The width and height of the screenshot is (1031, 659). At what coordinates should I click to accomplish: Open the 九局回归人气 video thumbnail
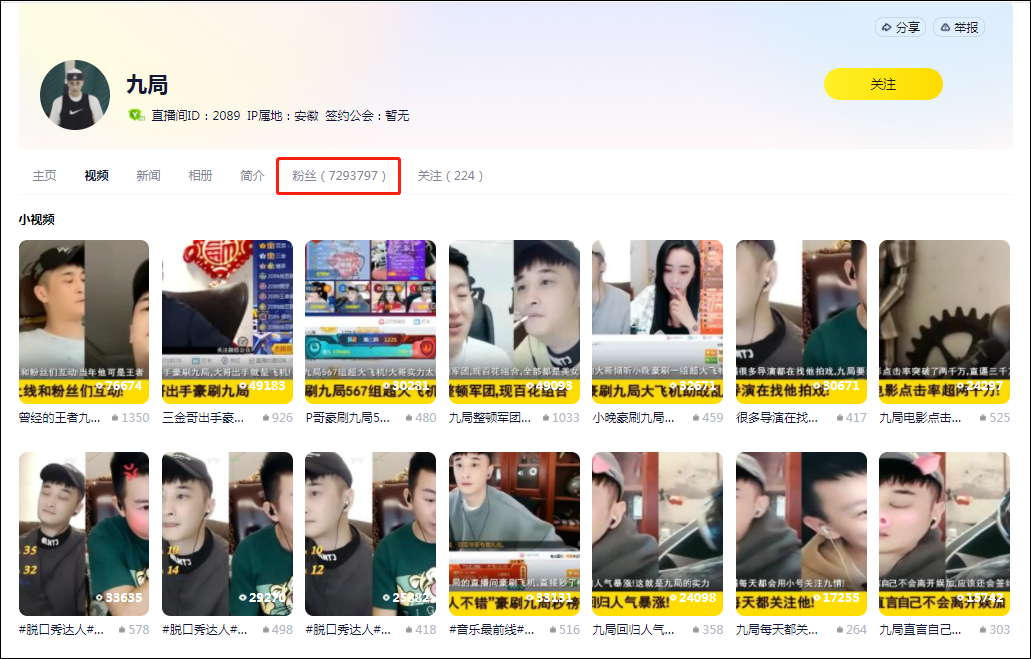(x=657, y=533)
